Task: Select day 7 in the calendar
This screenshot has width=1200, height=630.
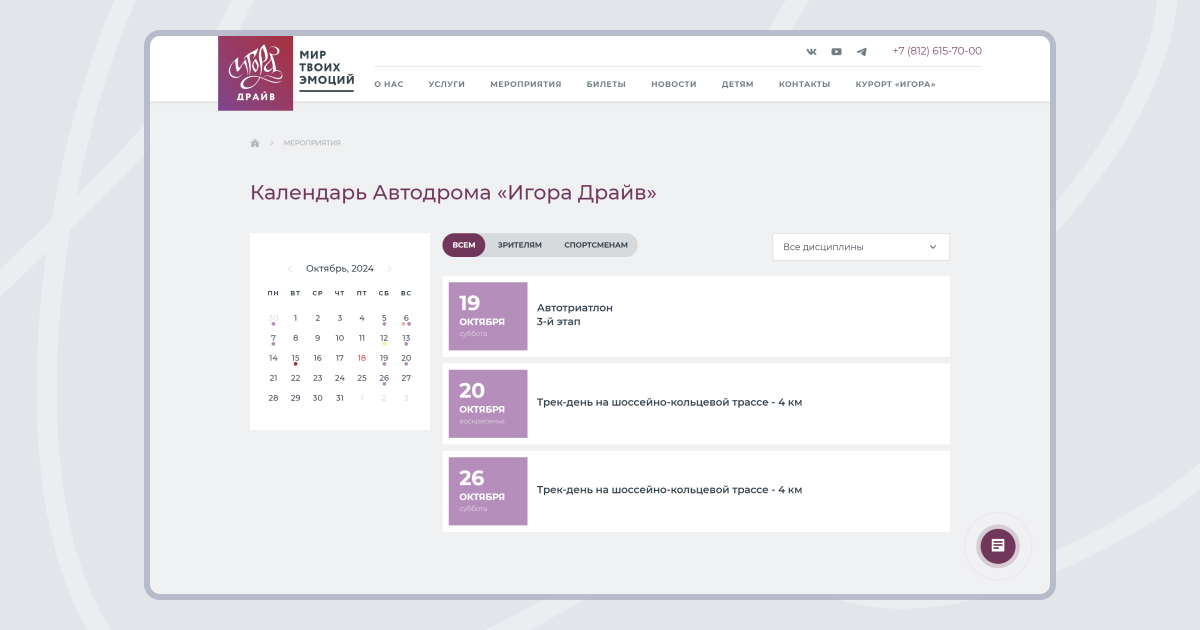Action: click(273, 338)
